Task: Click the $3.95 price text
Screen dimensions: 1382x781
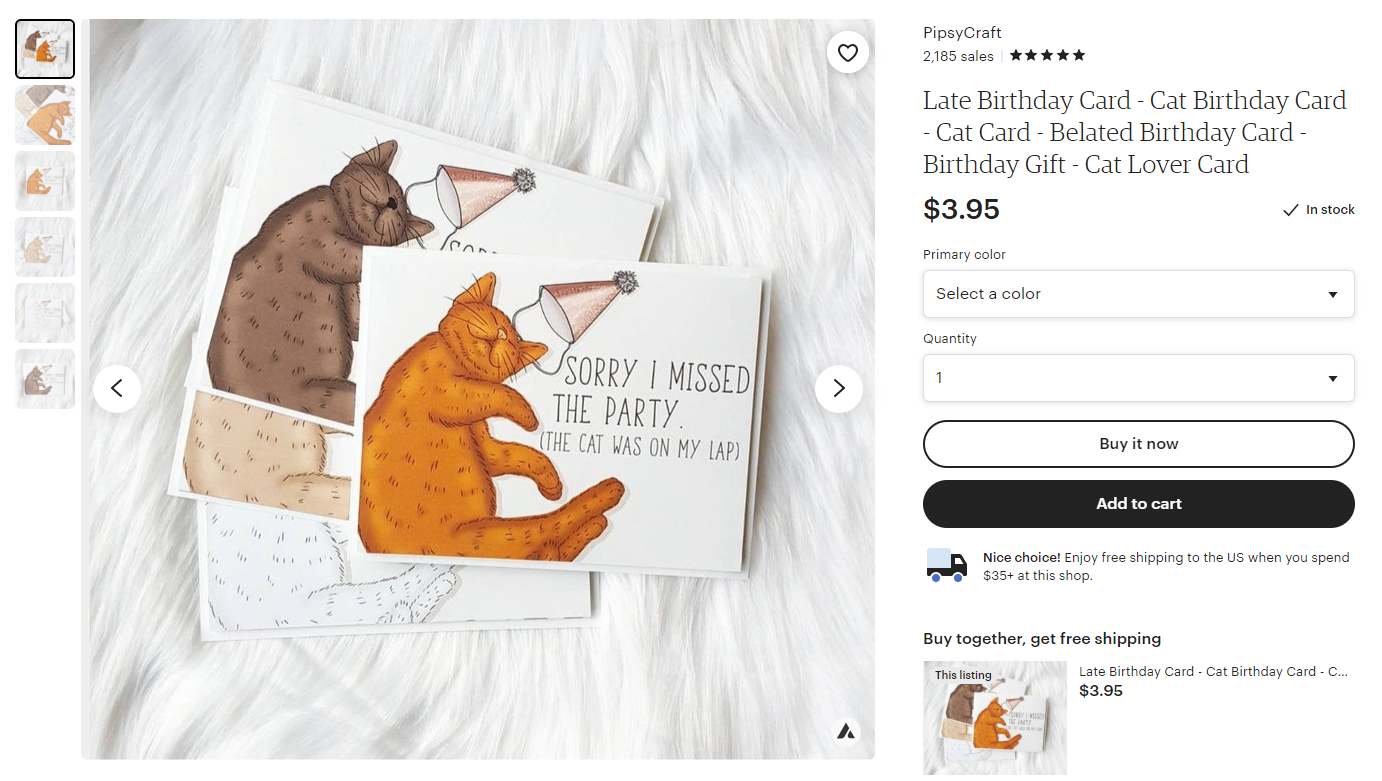Action: pos(961,210)
